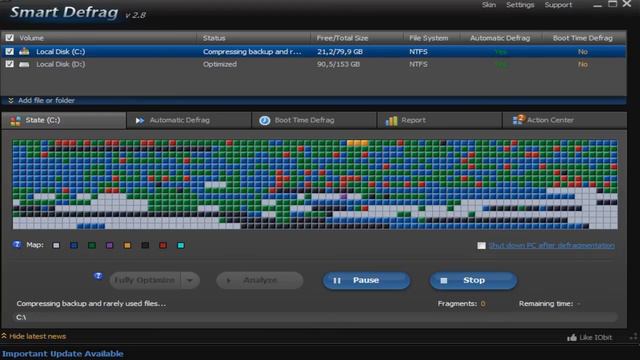
Task: Click the 21,2/79,9 GB size cell
Action: [x=340, y=52]
